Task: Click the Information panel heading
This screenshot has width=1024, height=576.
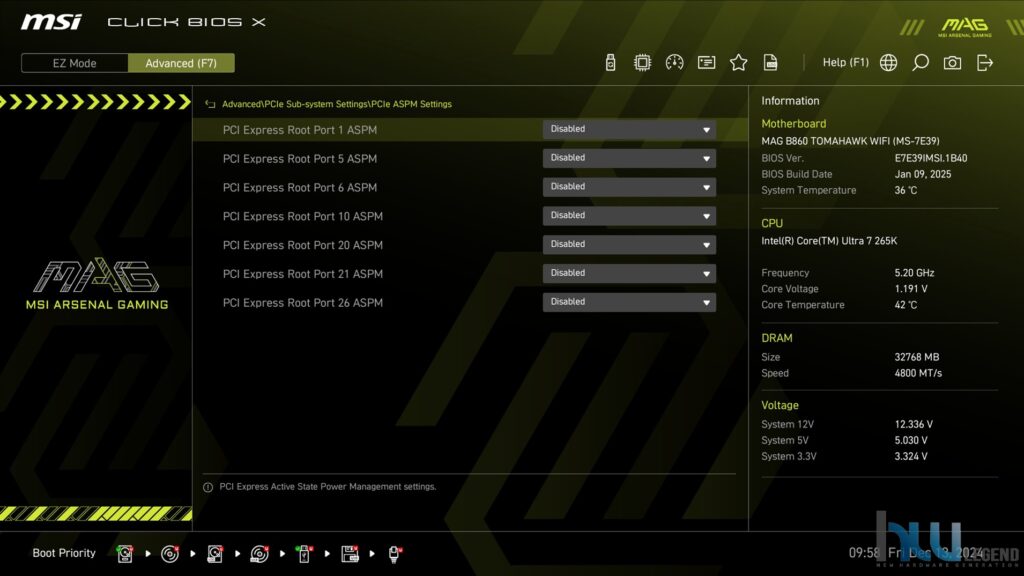Action: 790,101
